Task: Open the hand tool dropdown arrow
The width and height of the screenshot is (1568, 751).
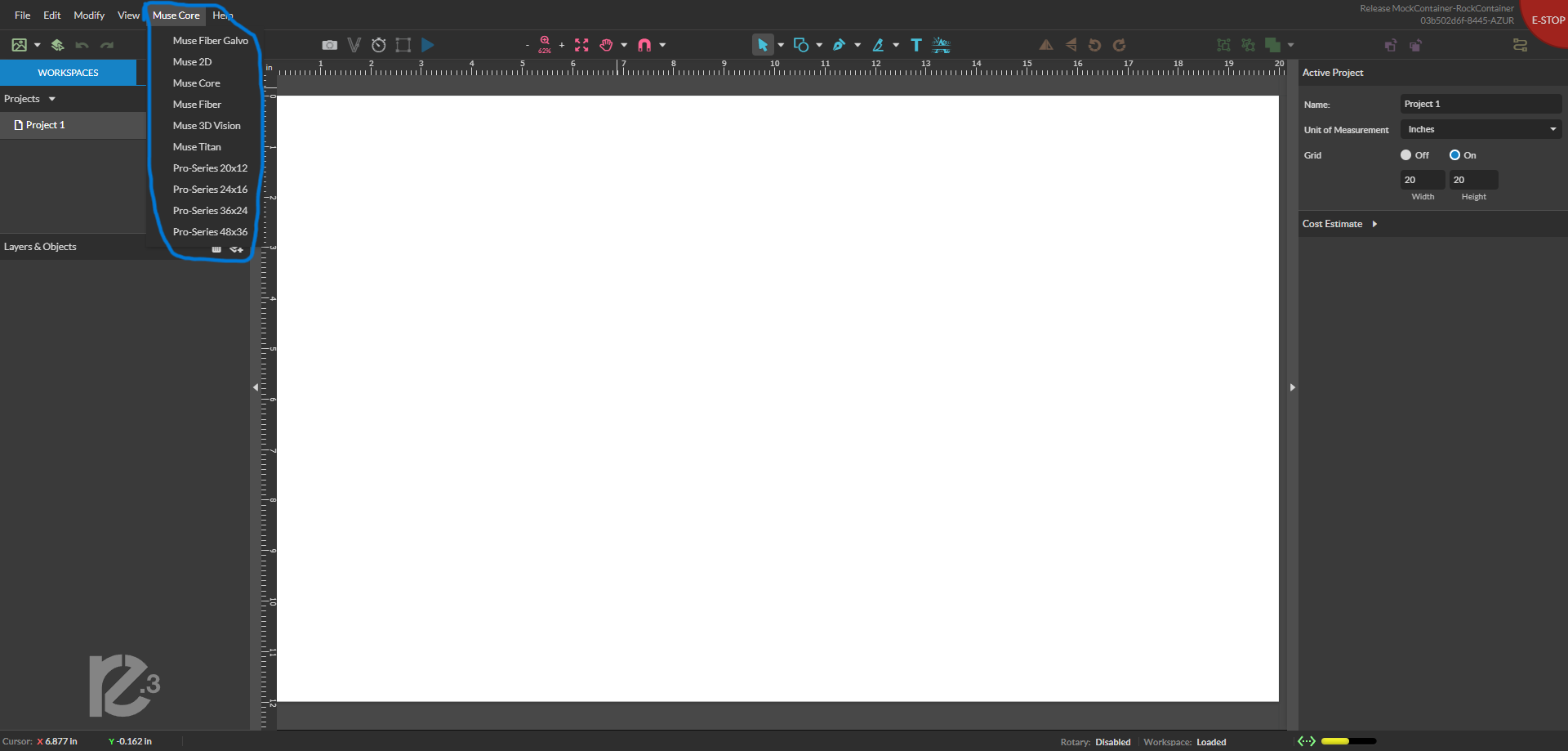Action: (624, 45)
